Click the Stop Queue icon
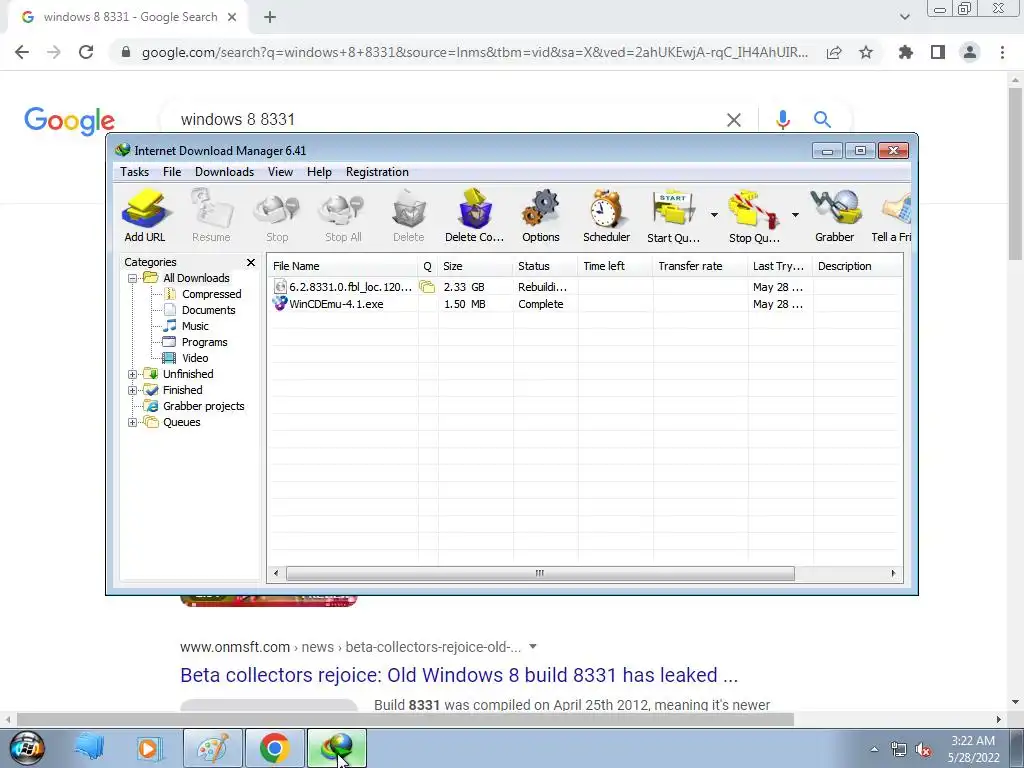 point(754,216)
